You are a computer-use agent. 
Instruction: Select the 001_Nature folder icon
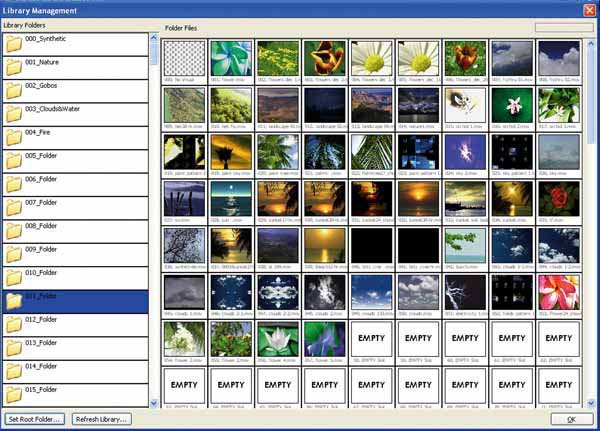click(14, 67)
